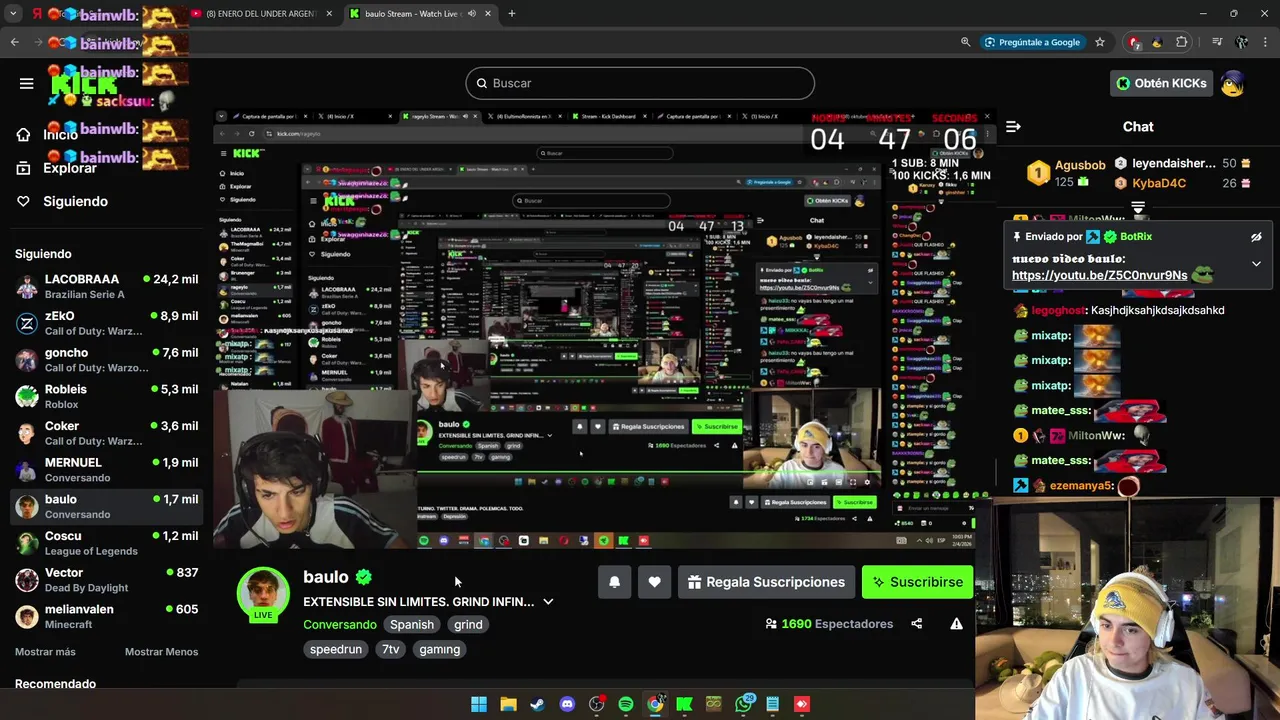The image size is (1280, 720).
Task: Open the browser Extensions puzzle icon
Action: (1182, 42)
